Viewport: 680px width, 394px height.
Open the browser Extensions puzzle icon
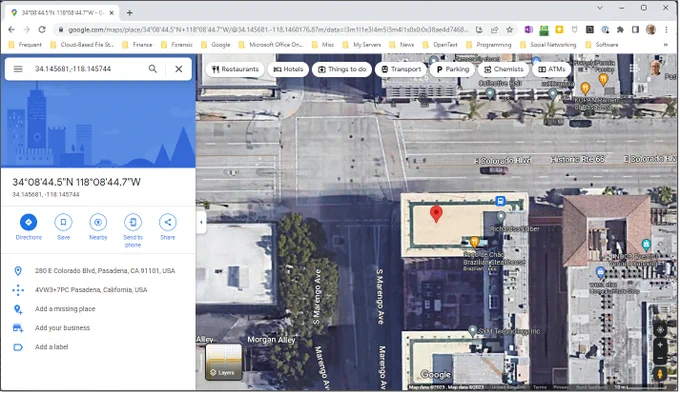[620, 29]
